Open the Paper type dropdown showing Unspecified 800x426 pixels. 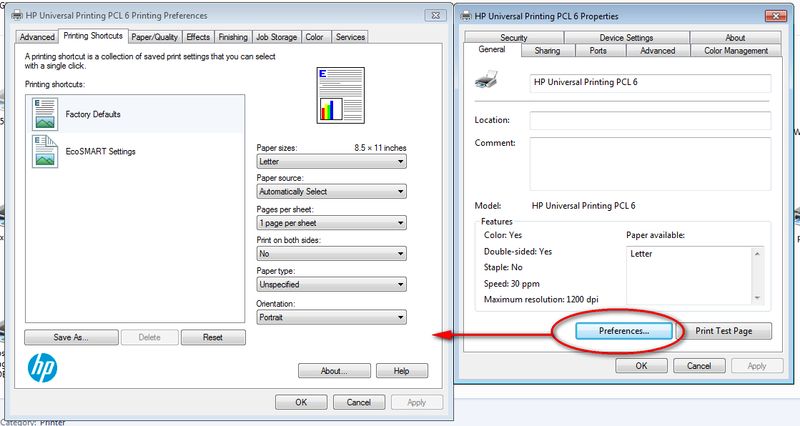click(x=331, y=284)
